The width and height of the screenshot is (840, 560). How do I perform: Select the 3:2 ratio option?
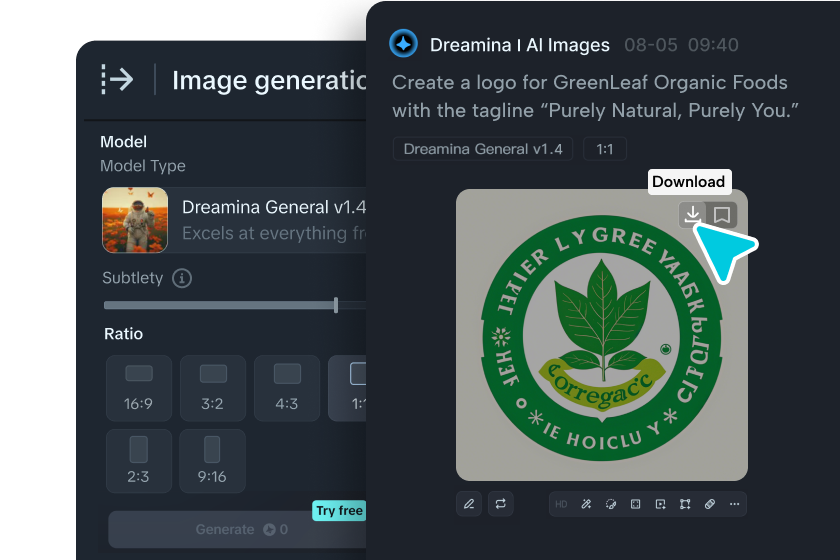click(x=213, y=388)
